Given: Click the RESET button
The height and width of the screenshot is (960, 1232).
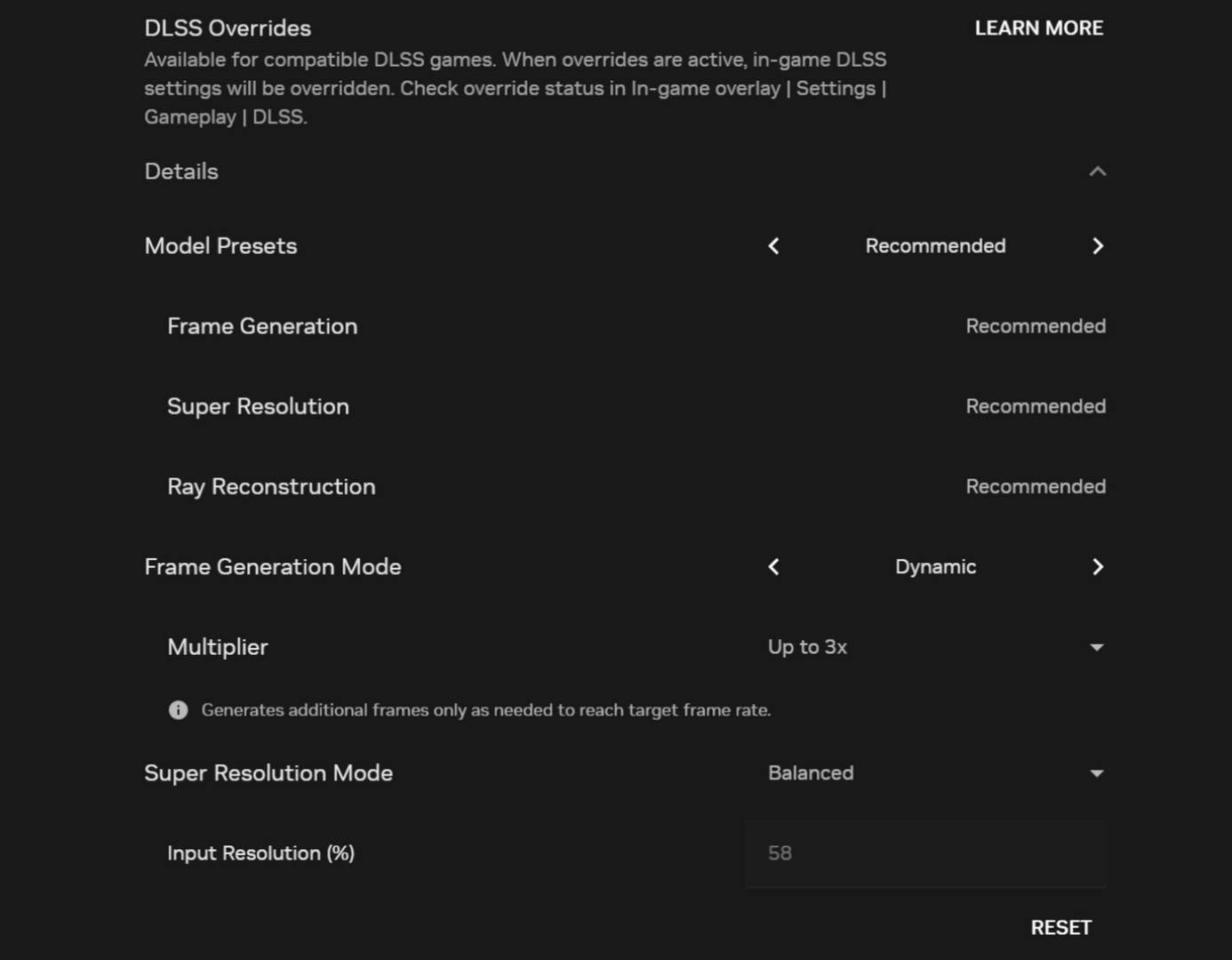Looking at the screenshot, I should coord(1061,928).
